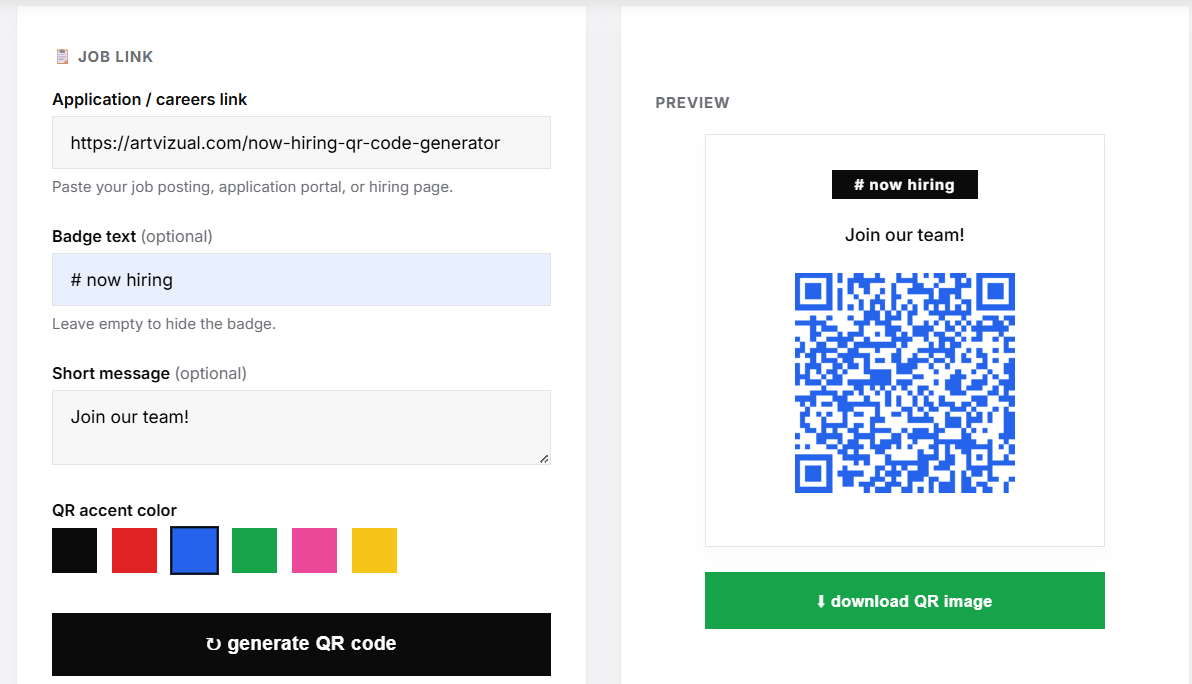
Task: Choose the yellow accent color swatch
Action: [x=375, y=550]
